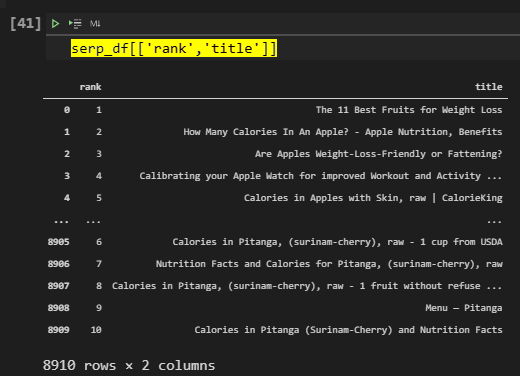
Task: Click index label 8909
Action: (x=59, y=330)
